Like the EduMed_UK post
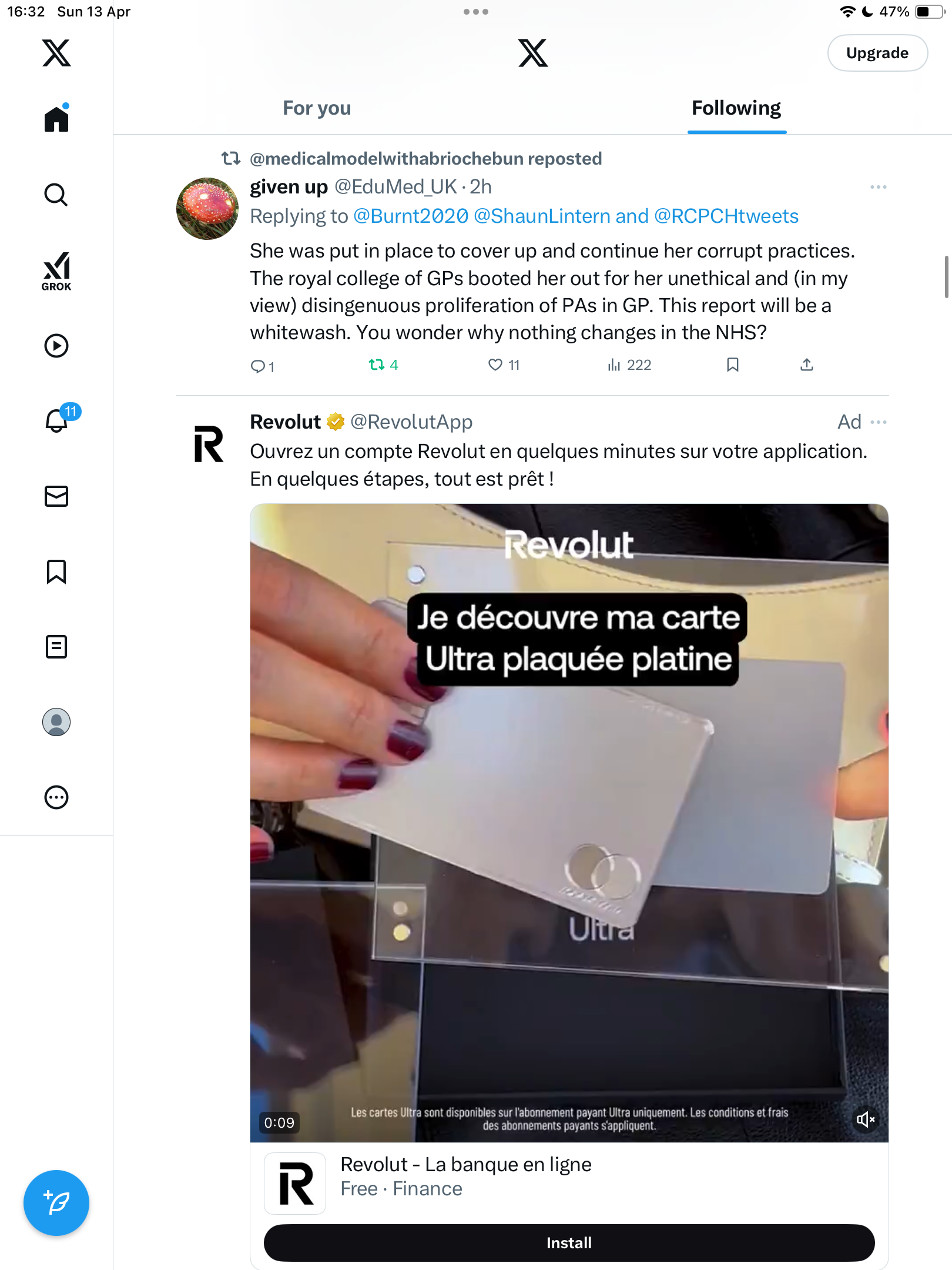 504,365
